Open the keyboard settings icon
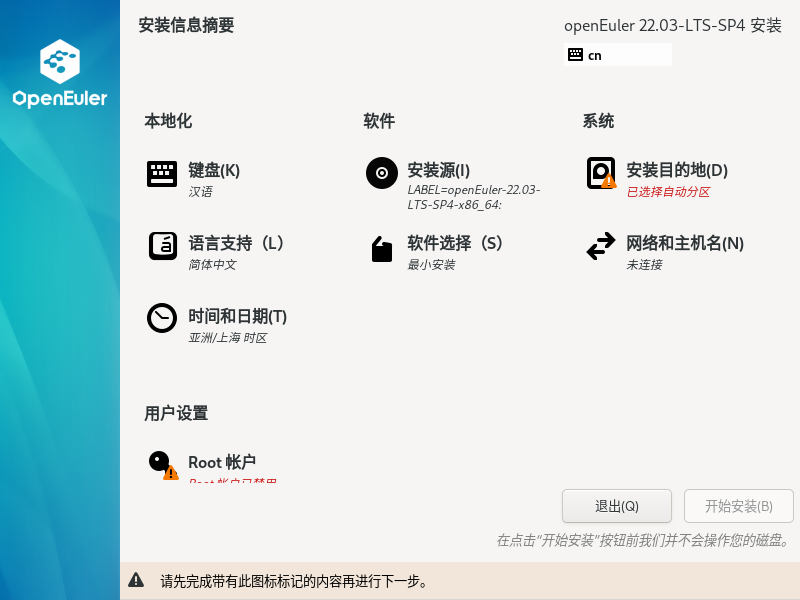 162,174
